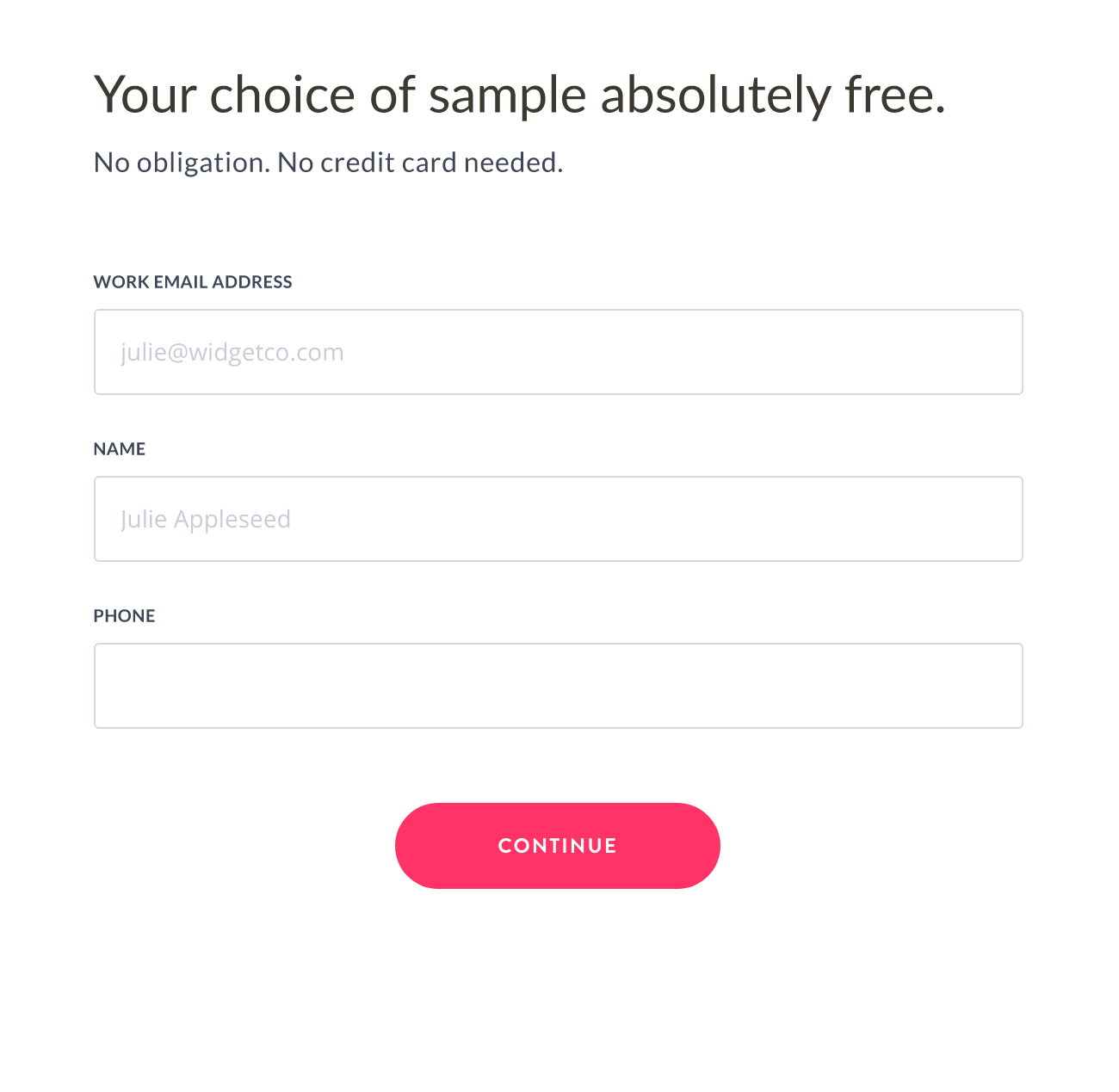Click the right end of the Name field
The height and width of the screenshot is (1092, 1119).
click(x=990, y=519)
